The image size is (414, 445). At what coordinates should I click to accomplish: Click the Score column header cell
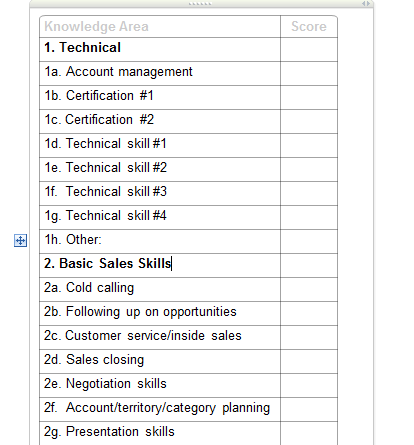point(309,26)
